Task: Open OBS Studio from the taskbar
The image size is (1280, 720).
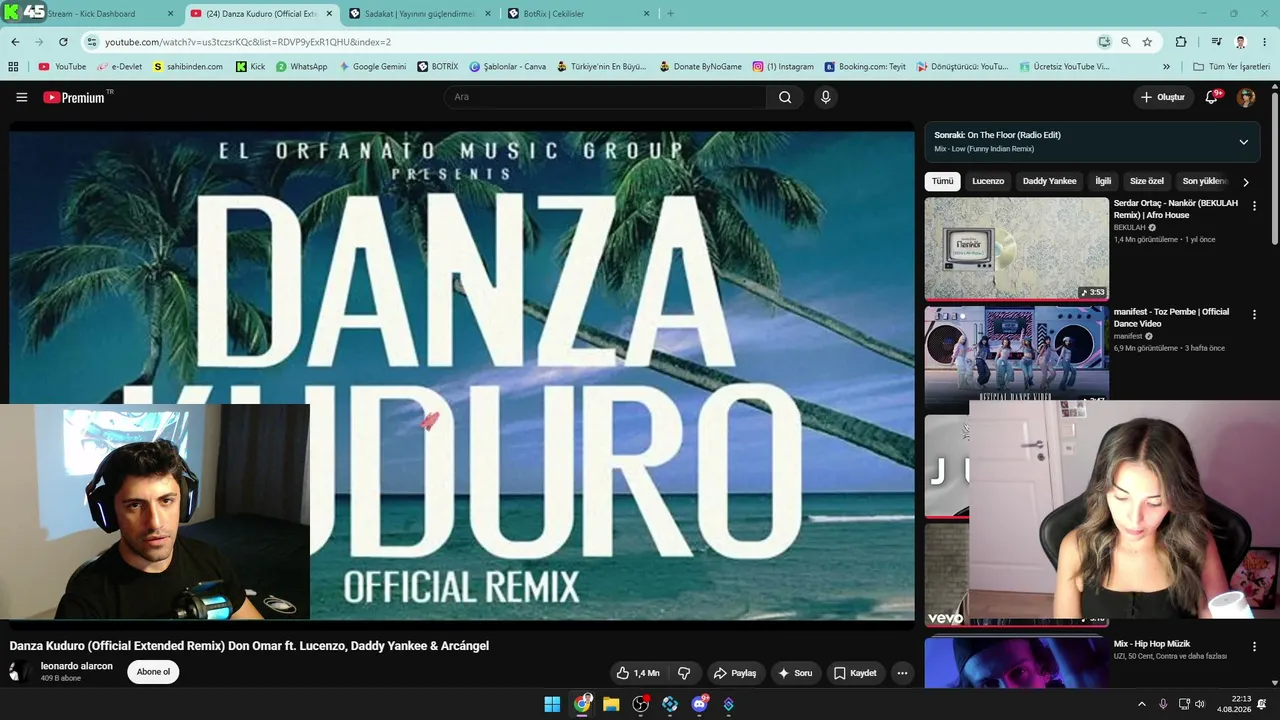Action: point(641,704)
